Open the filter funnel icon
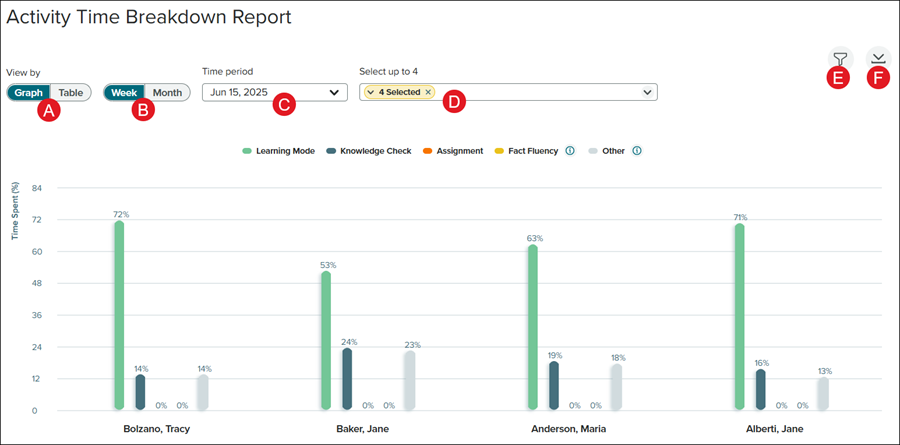900x445 pixels. tap(839, 58)
